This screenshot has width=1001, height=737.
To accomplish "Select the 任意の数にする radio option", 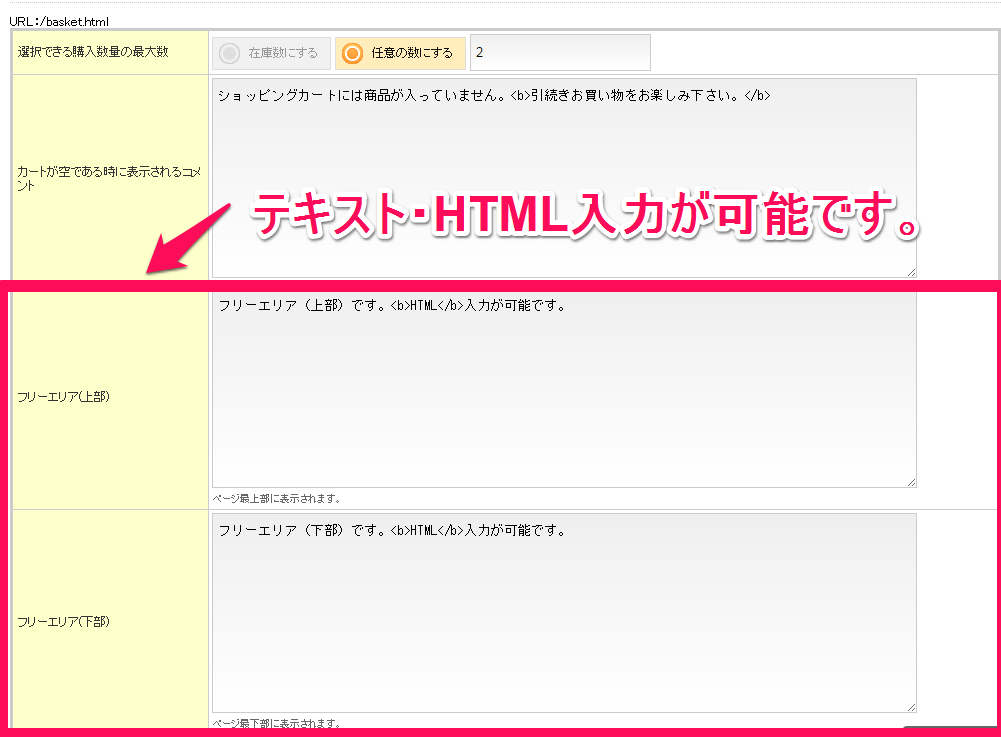I will 352,53.
